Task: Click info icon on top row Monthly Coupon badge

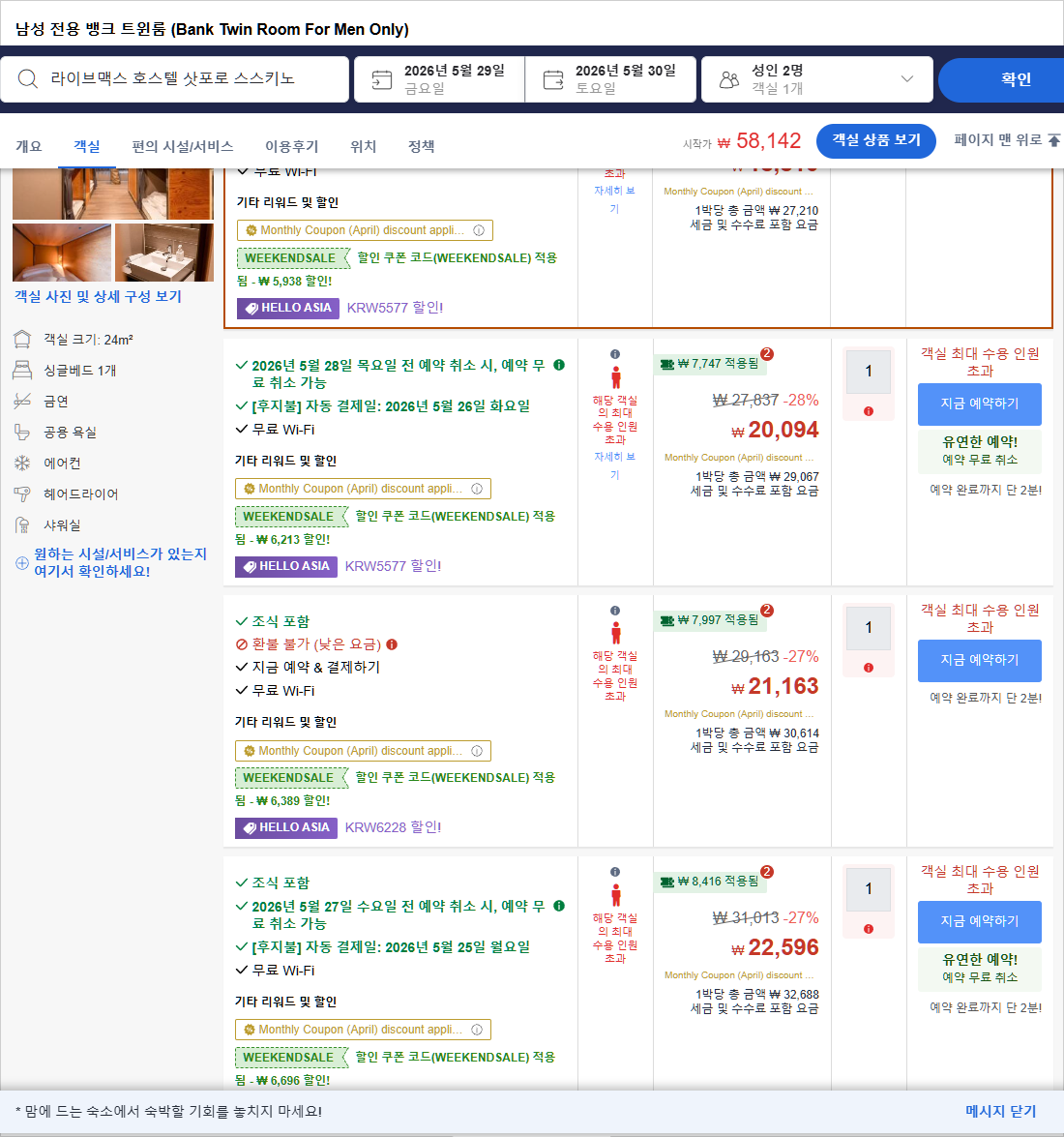Action: (479, 230)
